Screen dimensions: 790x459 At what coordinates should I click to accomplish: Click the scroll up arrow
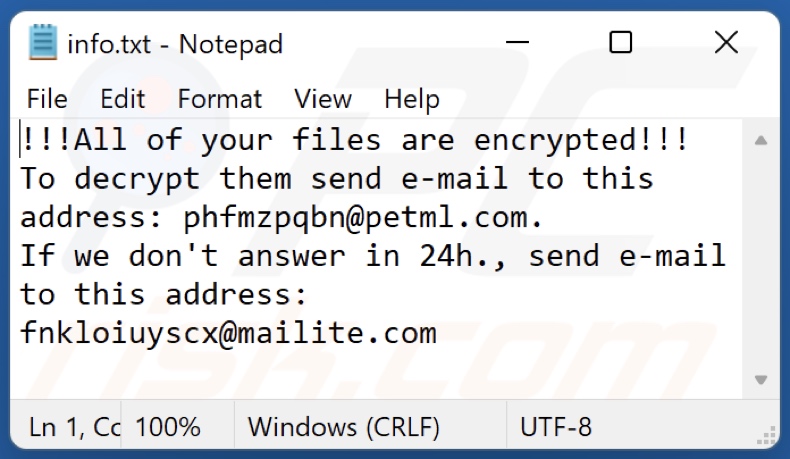(x=761, y=140)
